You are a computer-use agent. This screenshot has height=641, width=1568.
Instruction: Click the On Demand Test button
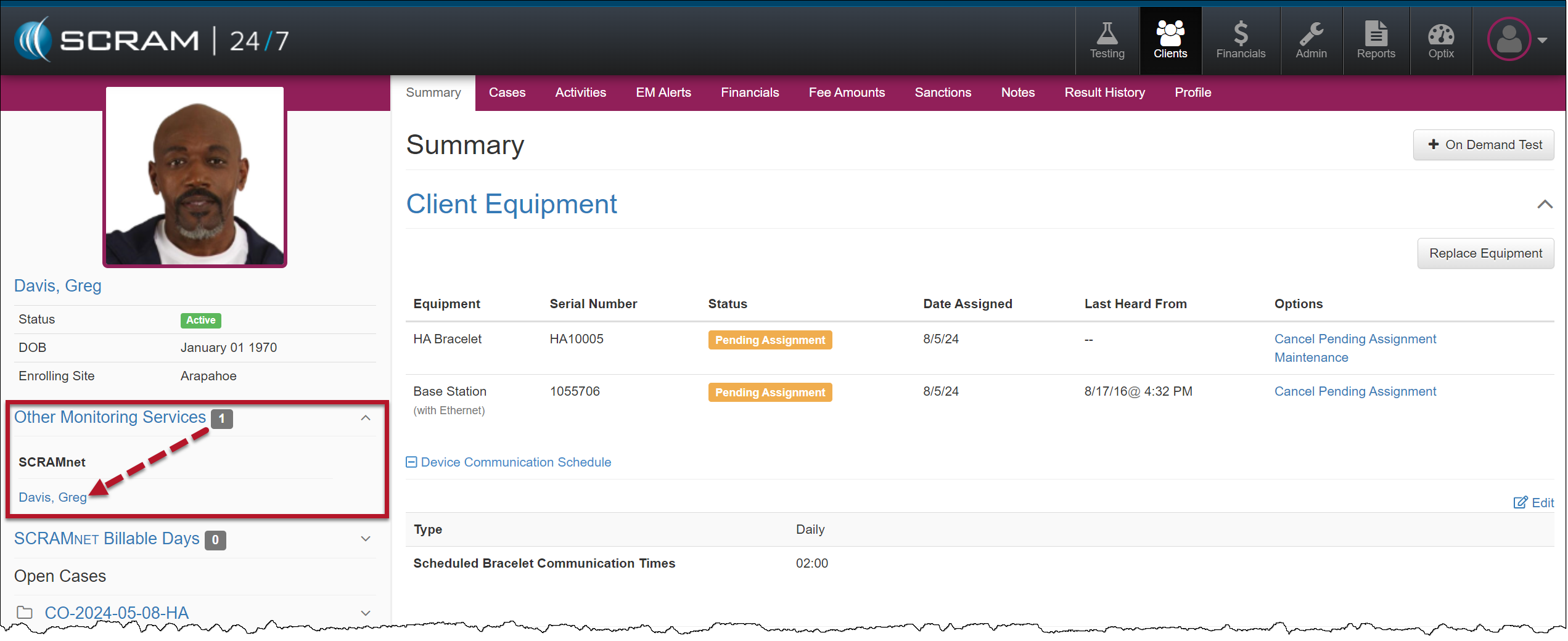pyautogui.click(x=1484, y=145)
